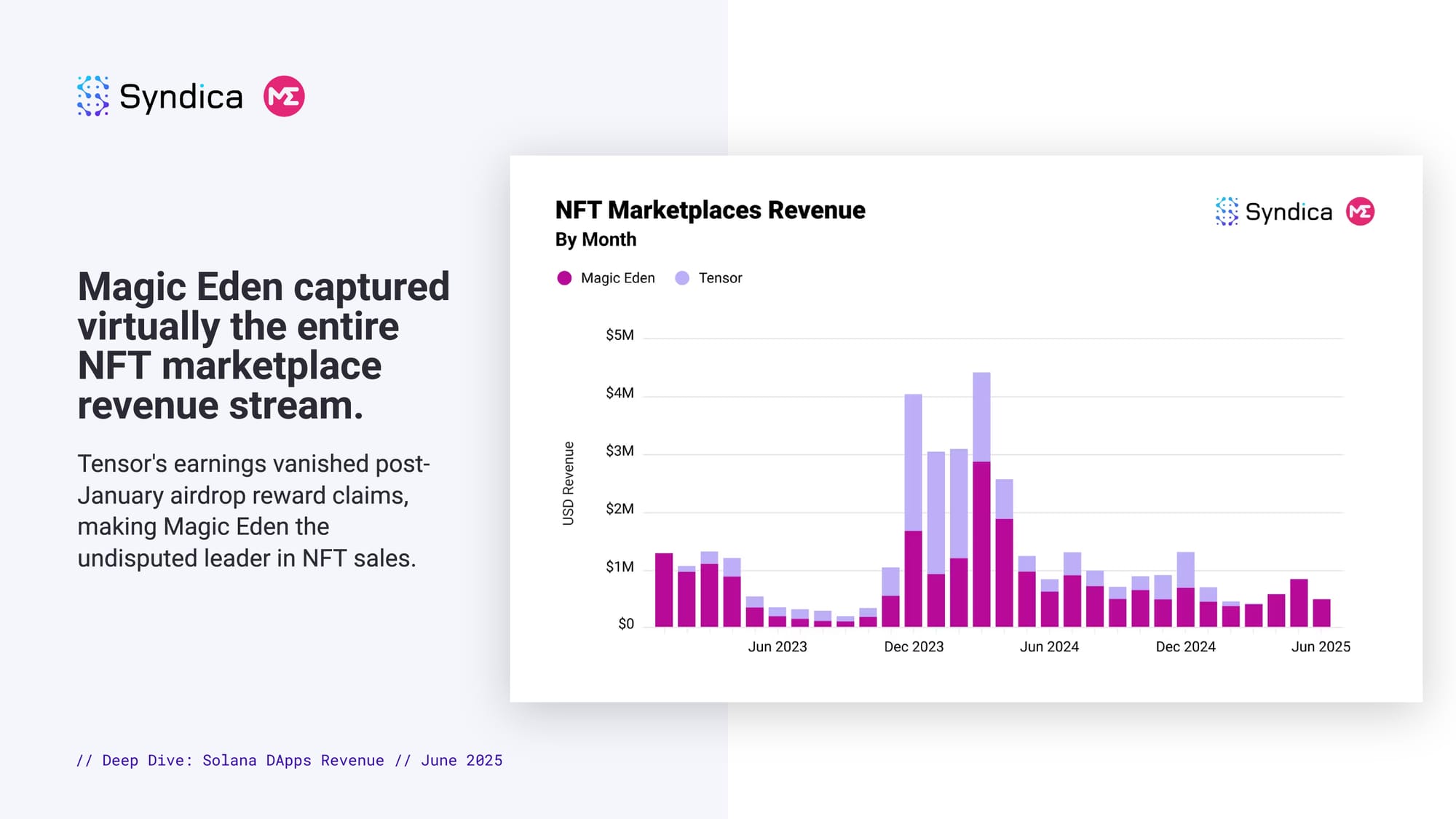Click the pink Magic Eden logo at top left

point(283,96)
